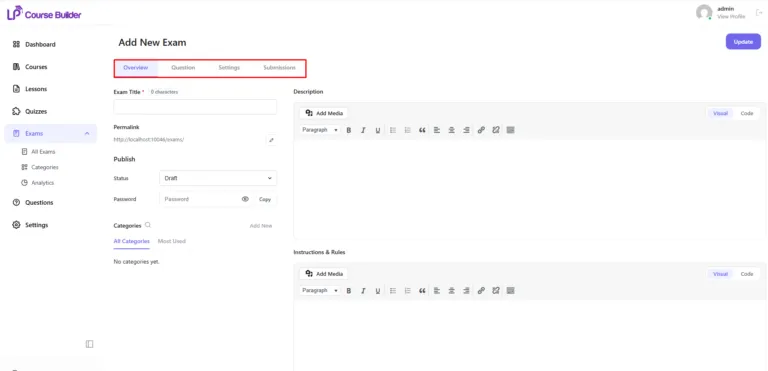Image resolution: width=768 pixels, height=371 pixels.
Task: Open Settings in the sidebar
Action: pyautogui.click(x=30, y=225)
